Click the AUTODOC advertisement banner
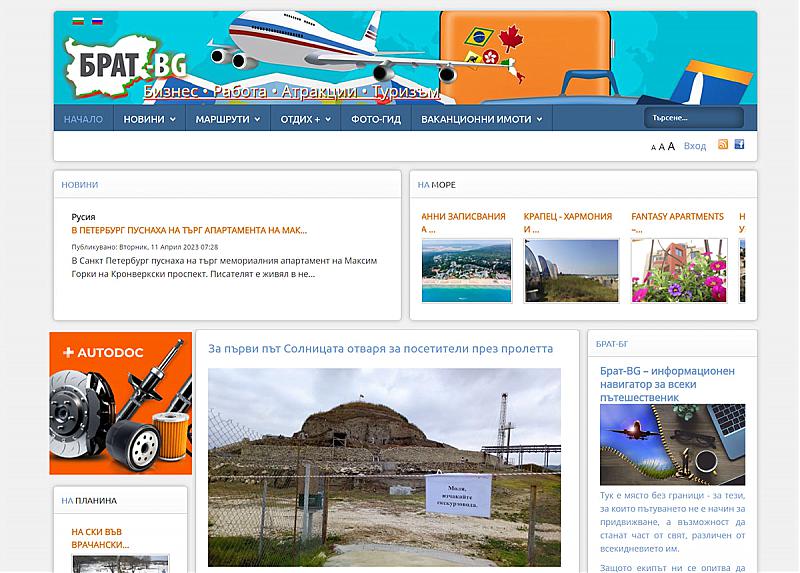The height and width of the screenshot is (573, 800). click(x=120, y=404)
